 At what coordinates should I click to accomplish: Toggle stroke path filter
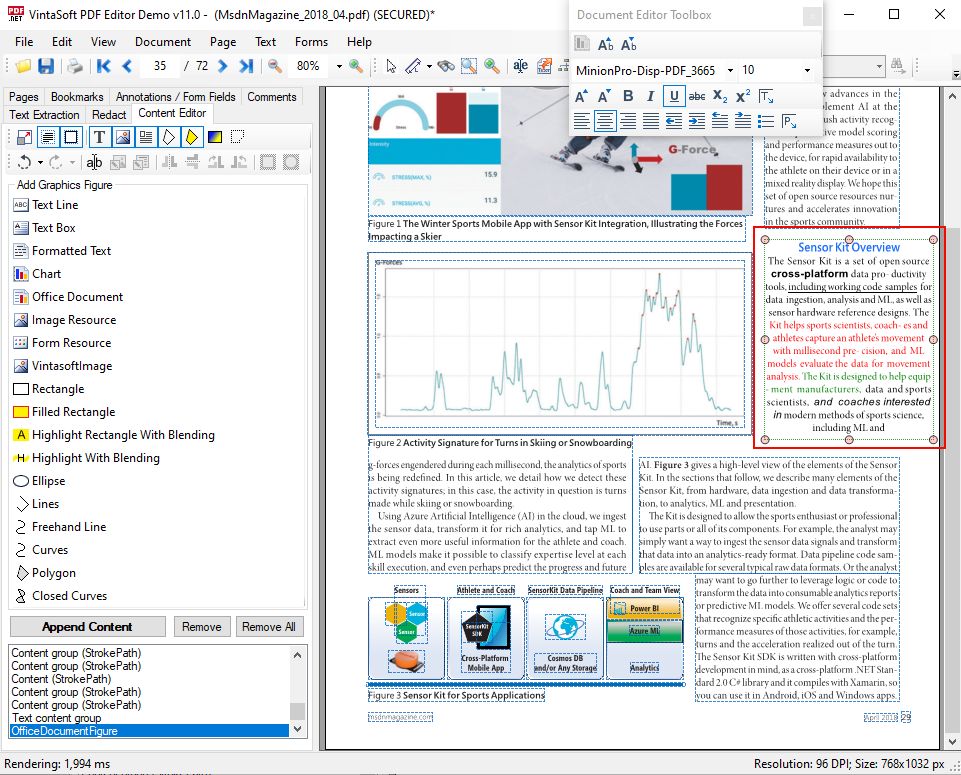click(169, 137)
